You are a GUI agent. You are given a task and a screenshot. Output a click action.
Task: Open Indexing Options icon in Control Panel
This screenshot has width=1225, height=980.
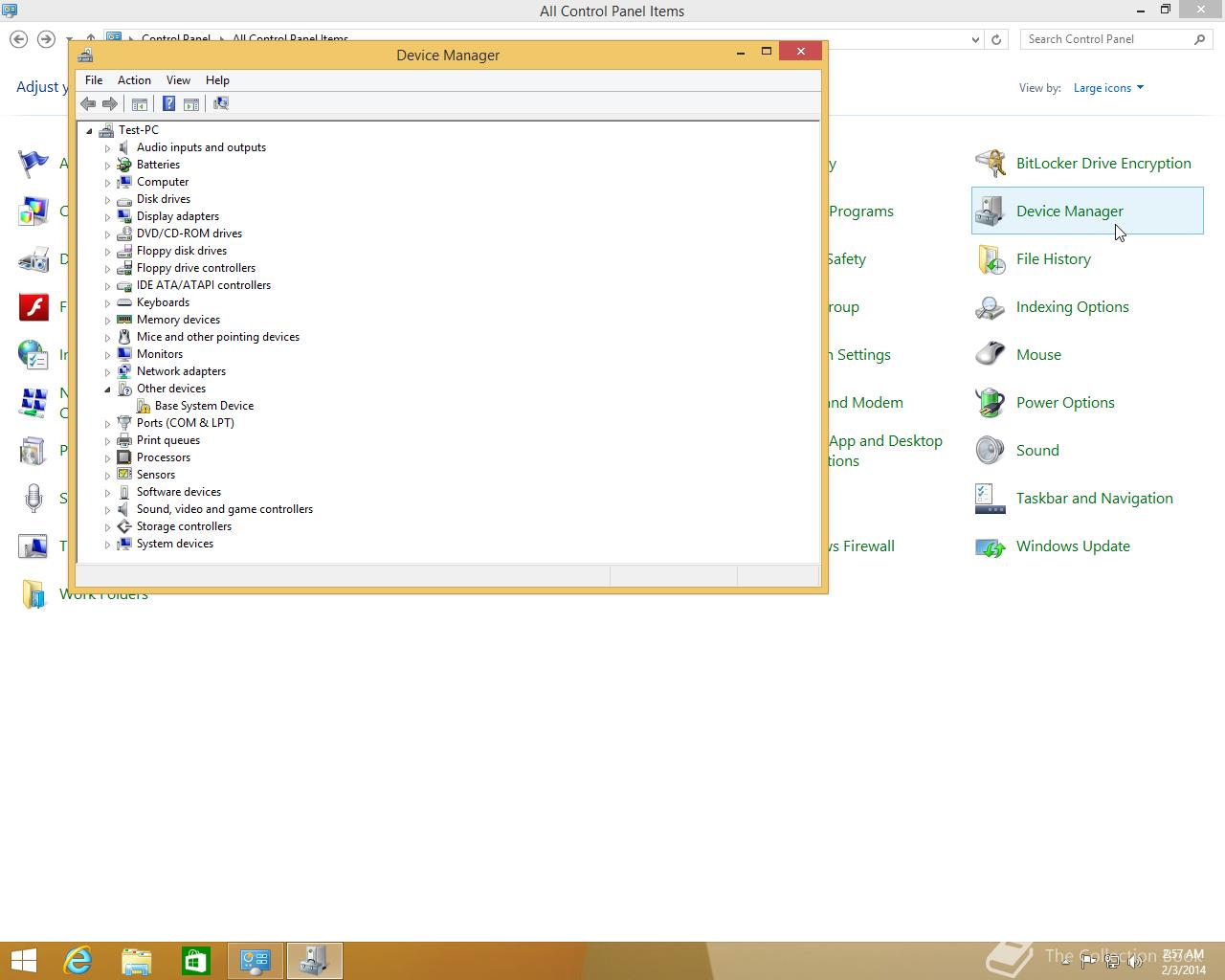pos(991,307)
